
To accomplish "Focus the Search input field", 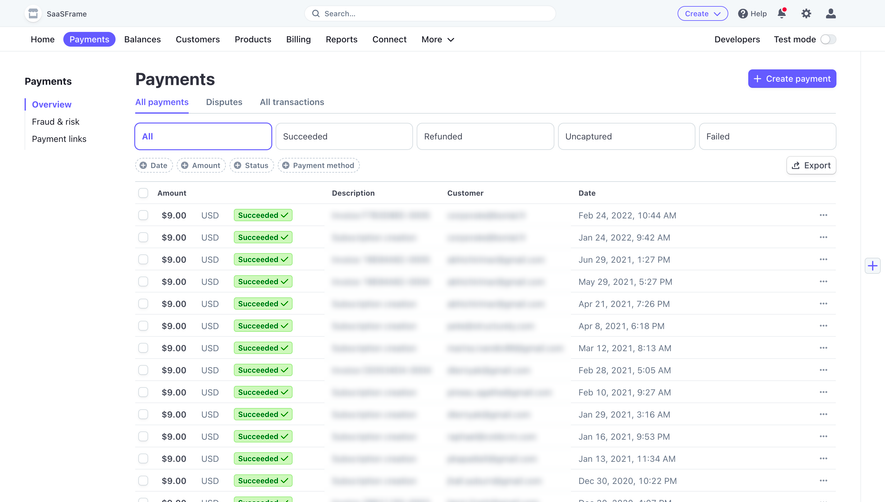I will (x=430, y=14).
